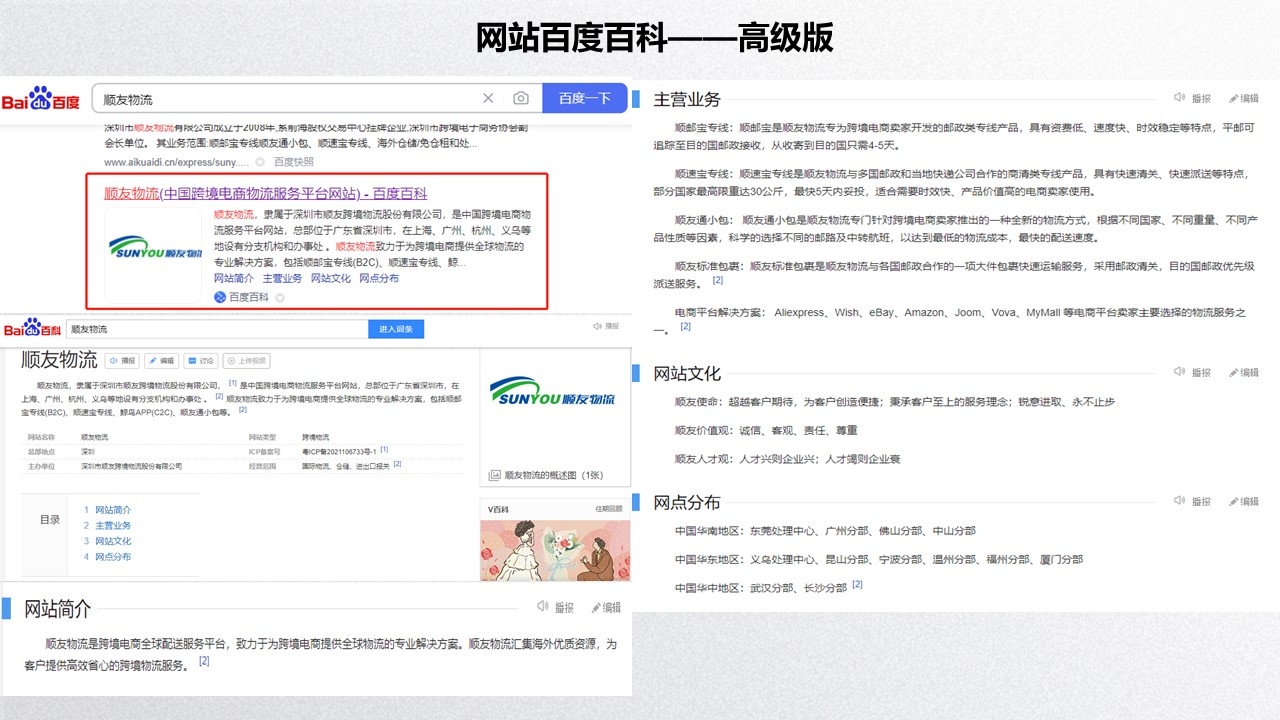This screenshot has height=720, width=1280.
Task: Click the image icon before 概述图 caption
Action: [x=494, y=475]
